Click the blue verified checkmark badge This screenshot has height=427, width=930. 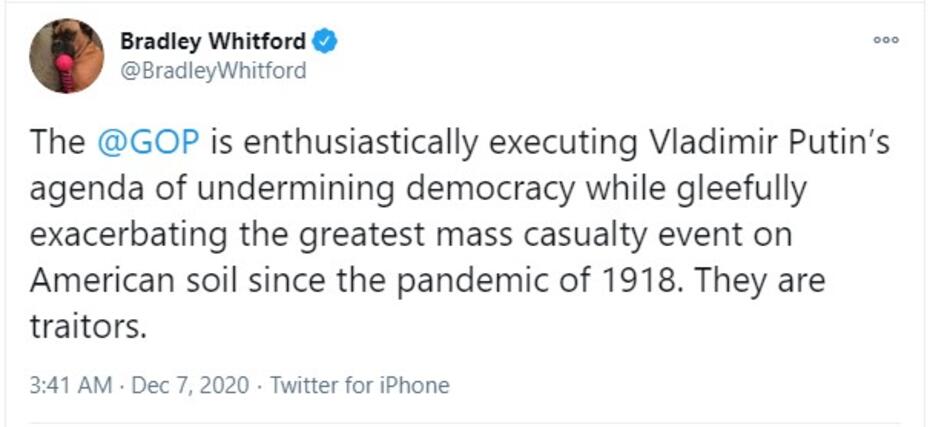327,42
